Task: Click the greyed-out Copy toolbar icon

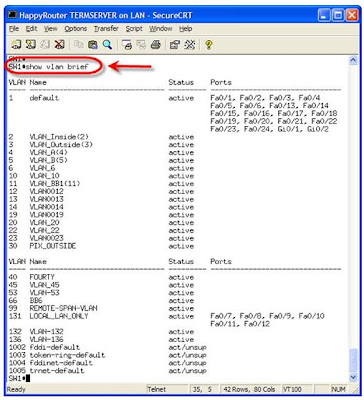Action: pyautogui.click(x=78, y=44)
